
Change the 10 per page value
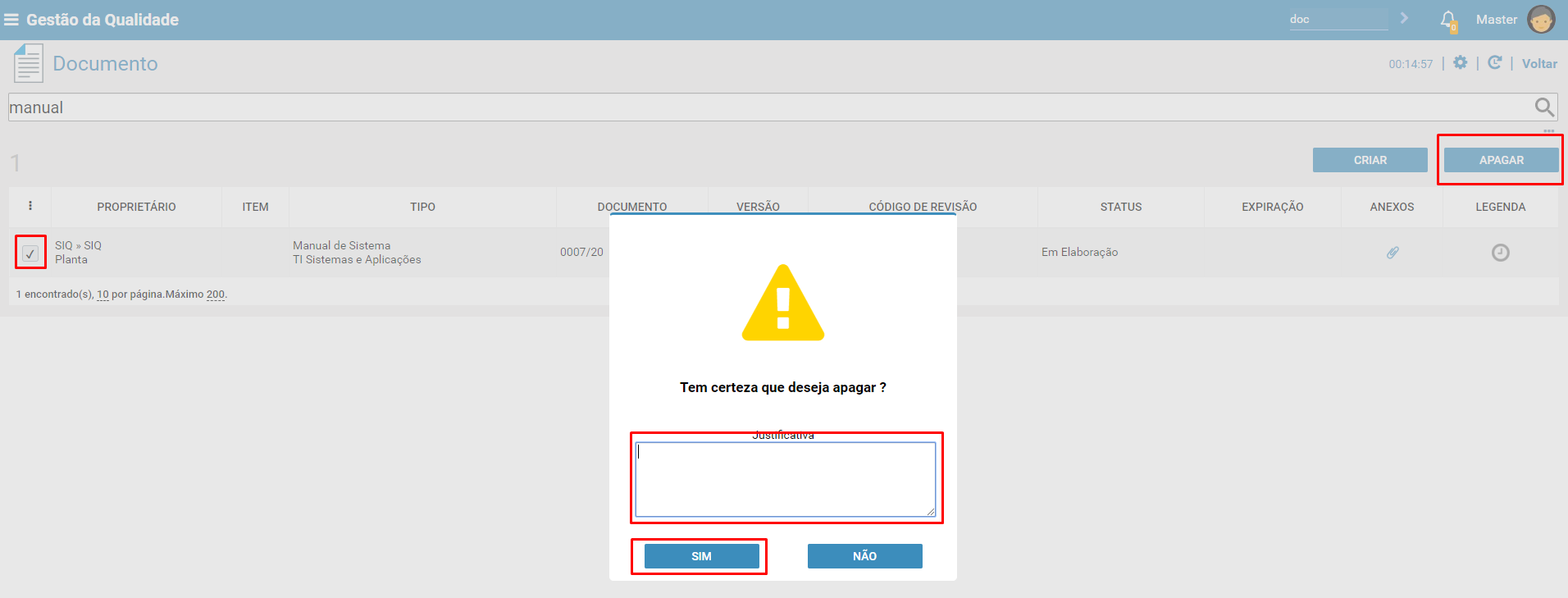point(103,294)
